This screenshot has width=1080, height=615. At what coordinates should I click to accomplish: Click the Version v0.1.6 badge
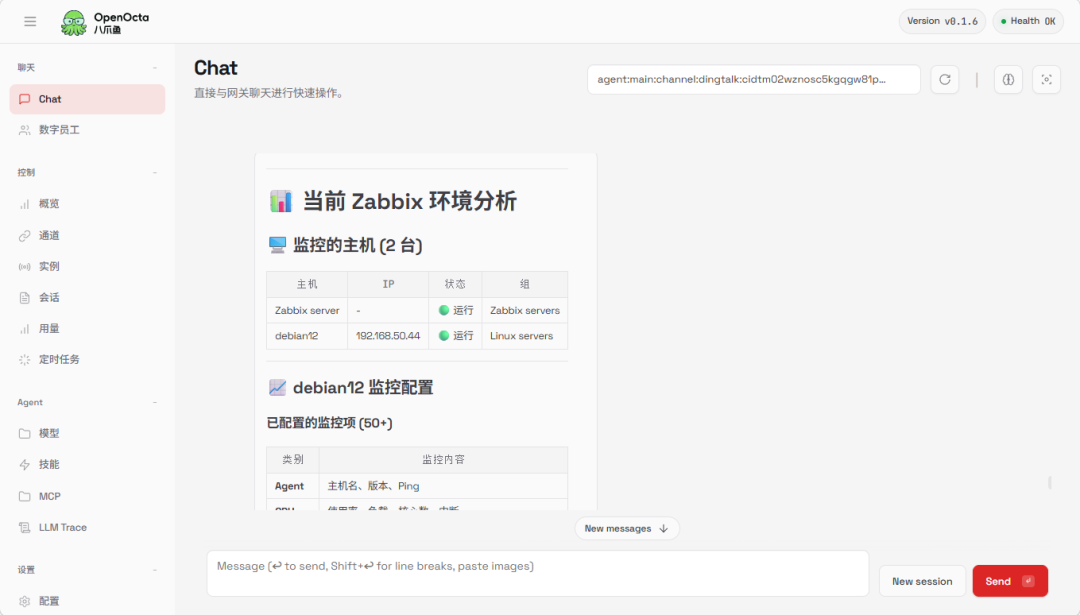coord(942,21)
